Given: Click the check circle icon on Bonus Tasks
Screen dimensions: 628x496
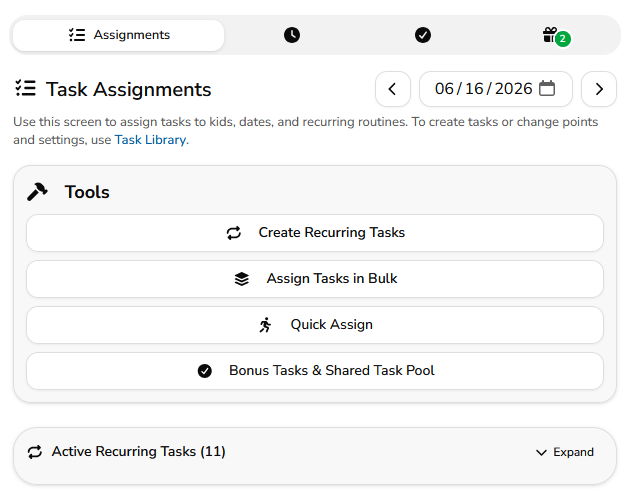Looking at the screenshot, I should (205, 371).
